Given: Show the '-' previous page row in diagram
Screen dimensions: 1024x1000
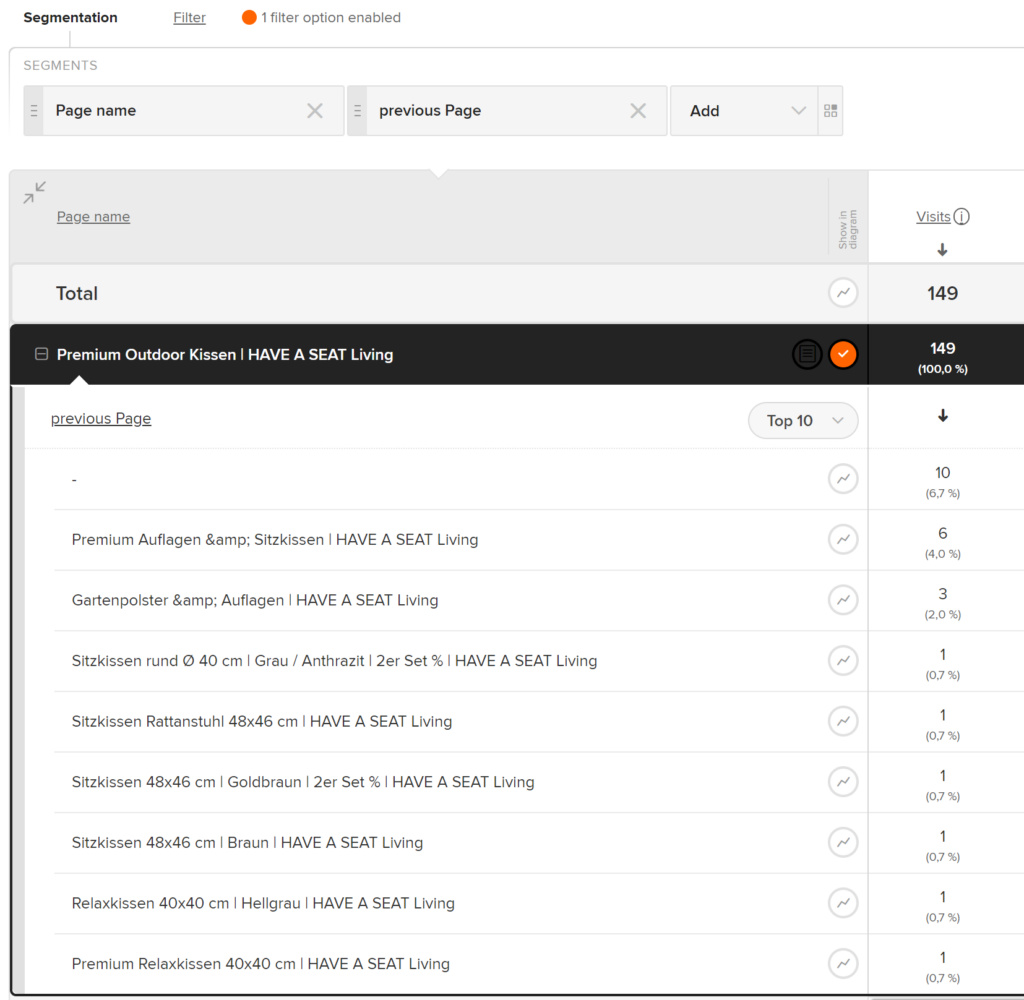Looking at the screenshot, I should click(843, 479).
